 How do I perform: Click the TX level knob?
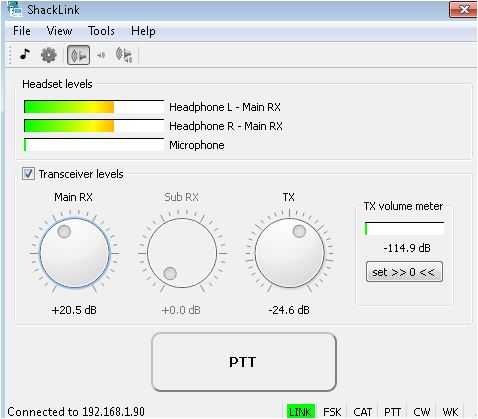click(x=289, y=253)
